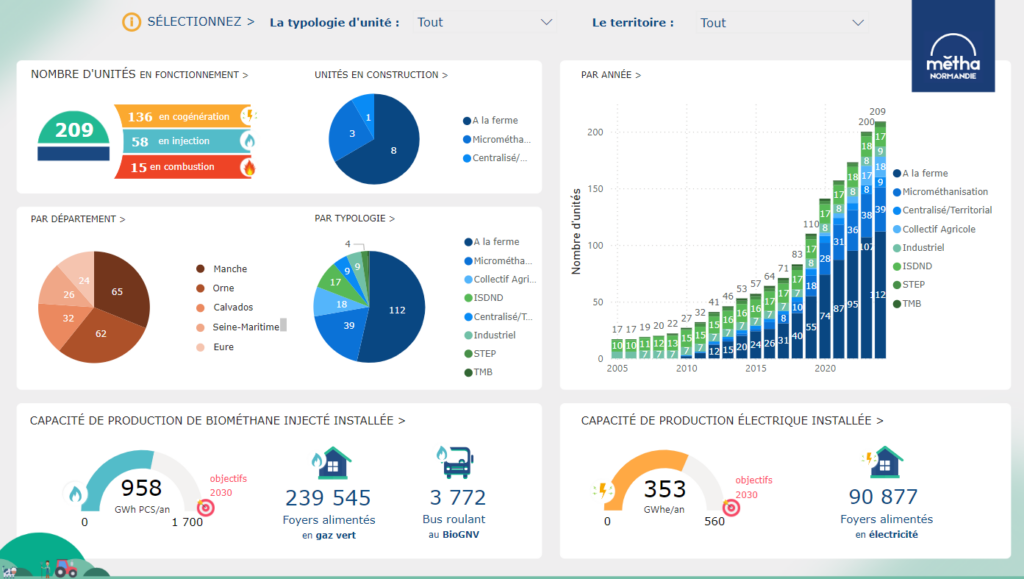Click the 'CAPACITÉ DE PRODUCTION ÉLECTRIQUE INSTALLÉE >' title
1024x579 pixels.
coord(732,420)
